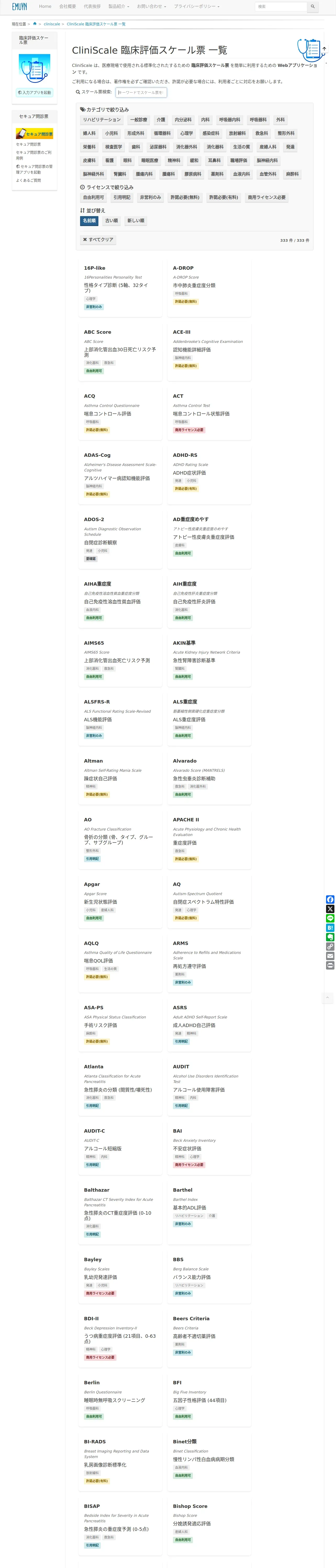Focus the スケール票検索 keyword input

click(x=142, y=93)
